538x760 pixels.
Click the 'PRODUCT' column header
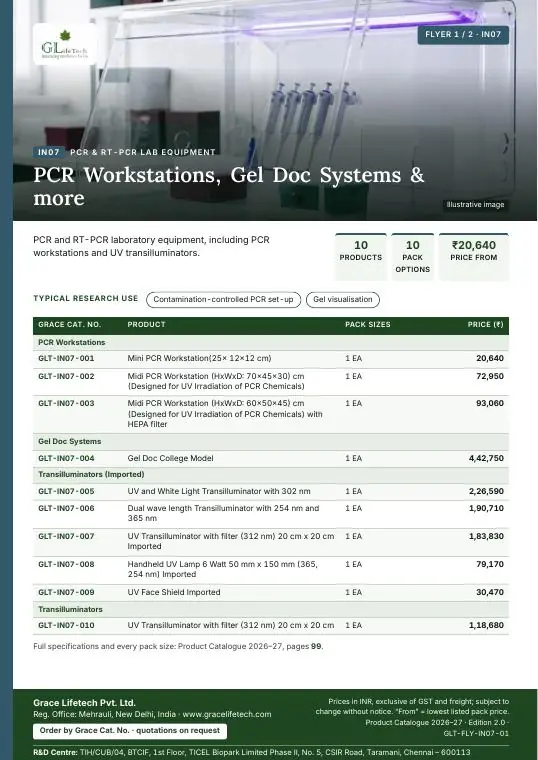146,325
